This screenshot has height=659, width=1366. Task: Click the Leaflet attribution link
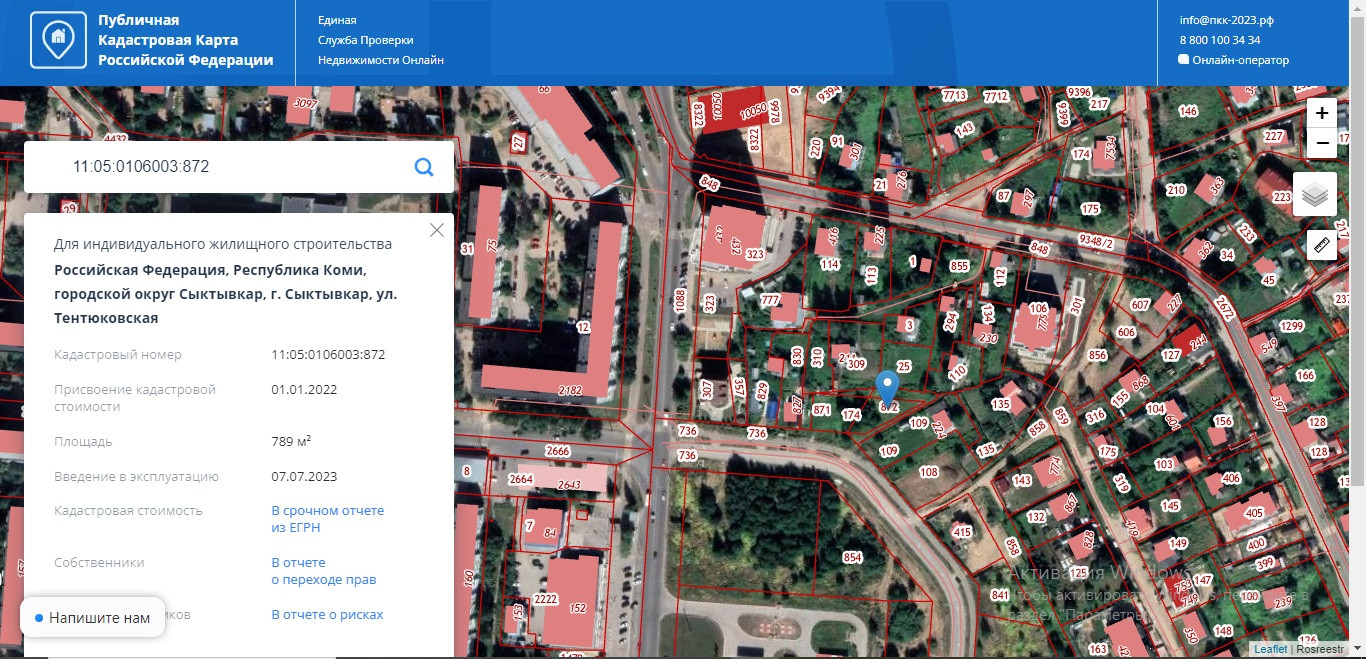[x=1270, y=649]
